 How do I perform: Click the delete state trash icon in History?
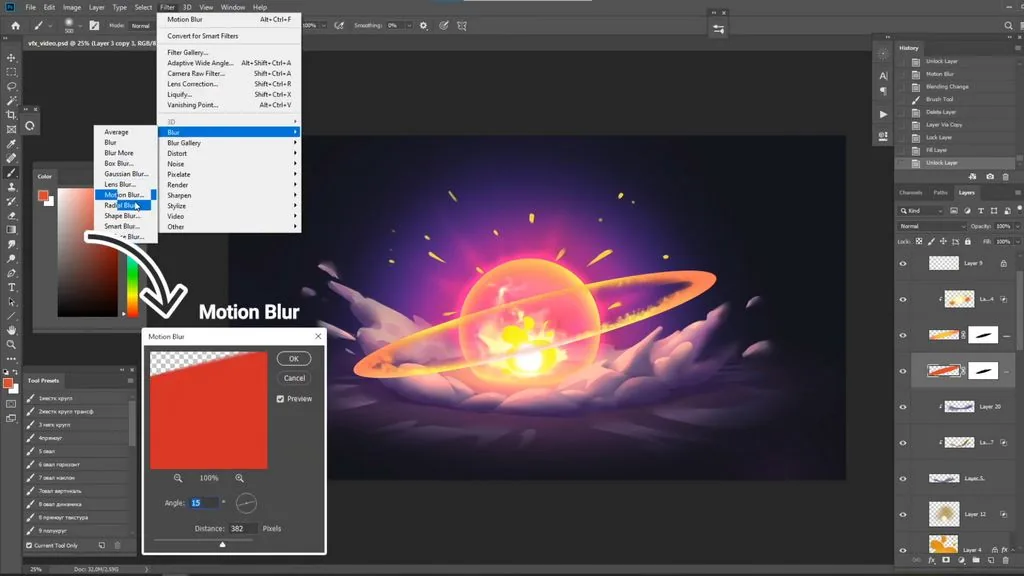click(1006, 177)
